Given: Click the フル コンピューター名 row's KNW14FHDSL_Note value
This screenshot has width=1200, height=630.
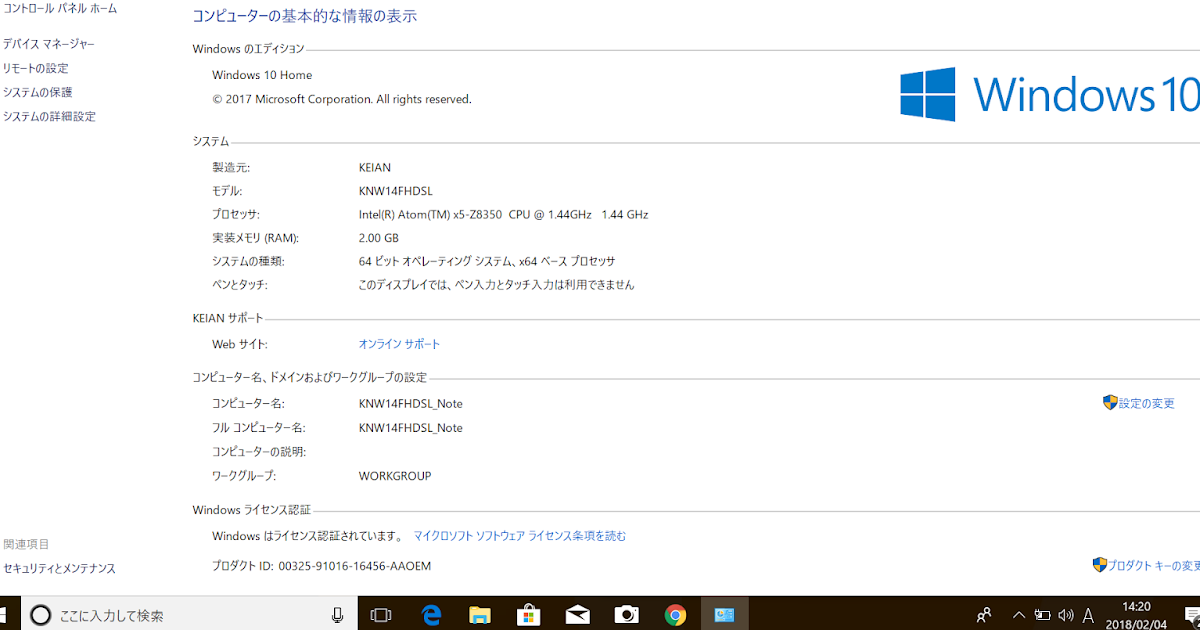Looking at the screenshot, I should click(x=411, y=428).
